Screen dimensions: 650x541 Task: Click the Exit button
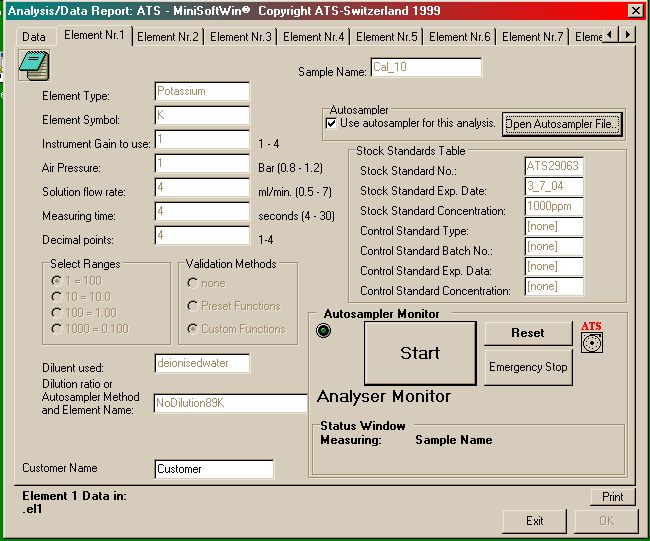[x=535, y=520]
